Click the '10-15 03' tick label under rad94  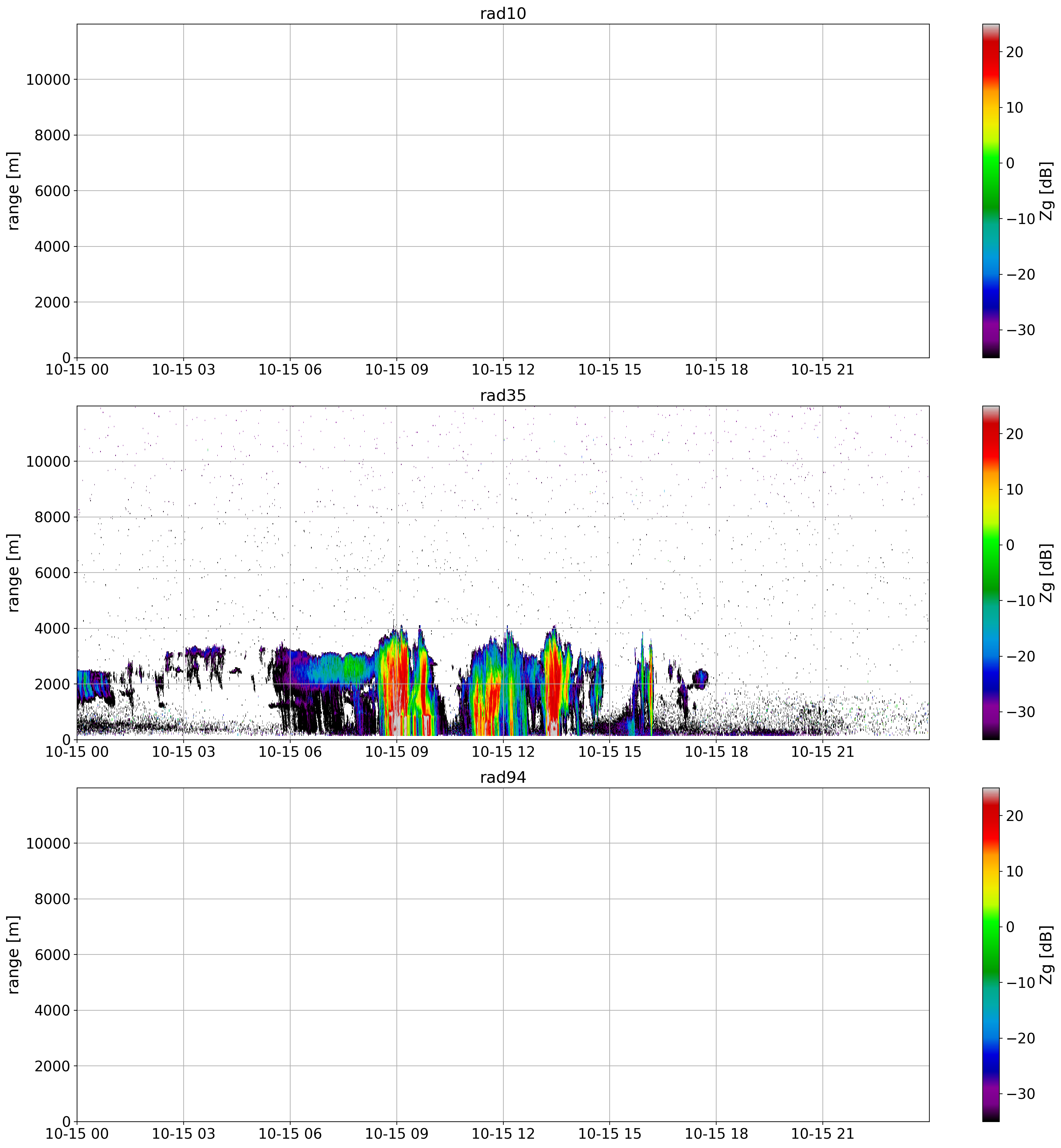(183, 1134)
